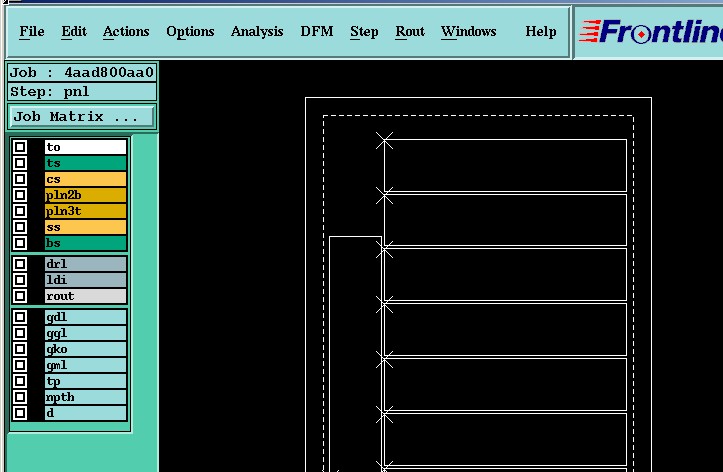Open the Edit menu

74,31
